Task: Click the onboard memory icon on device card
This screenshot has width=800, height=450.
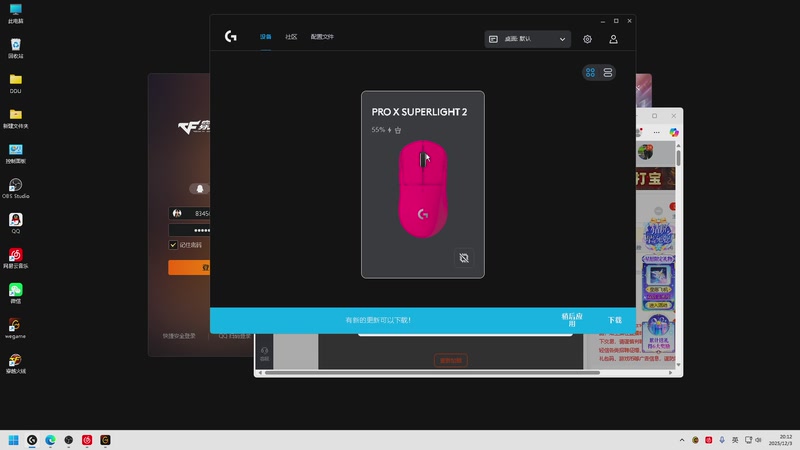Action: click(x=464, y=258)
